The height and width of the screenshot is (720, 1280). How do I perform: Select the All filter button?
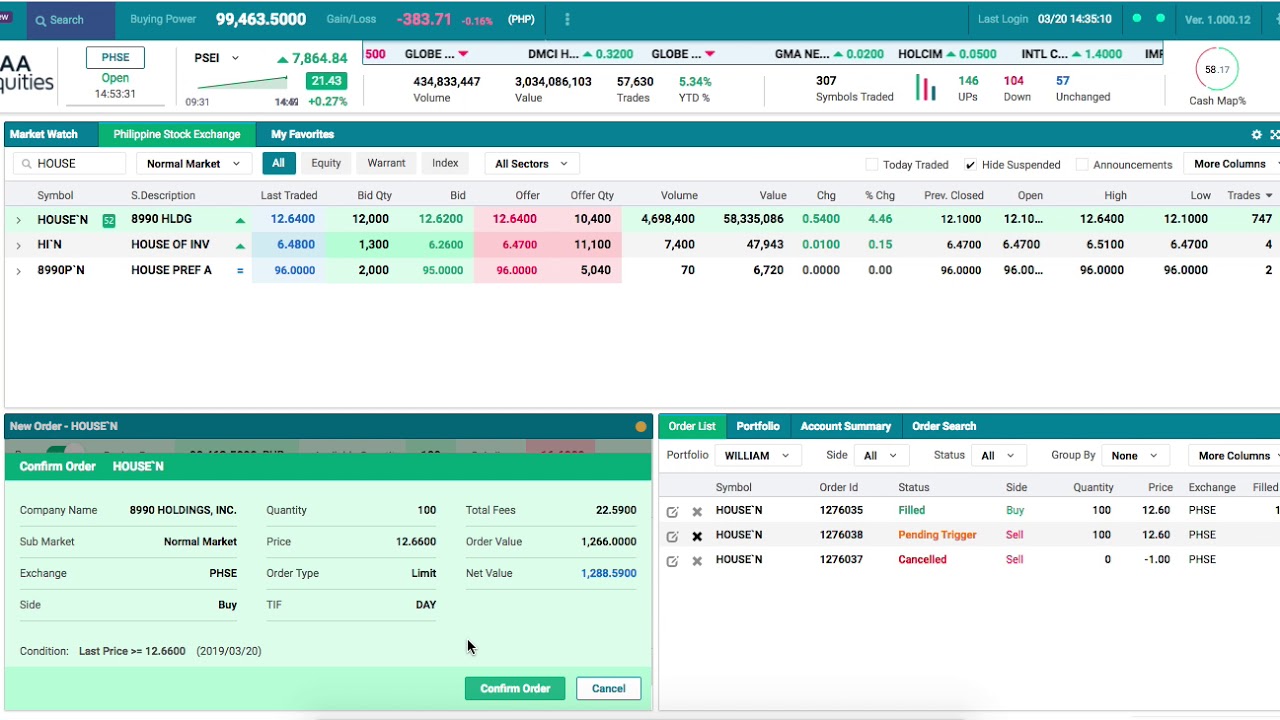tap(278, 163)
